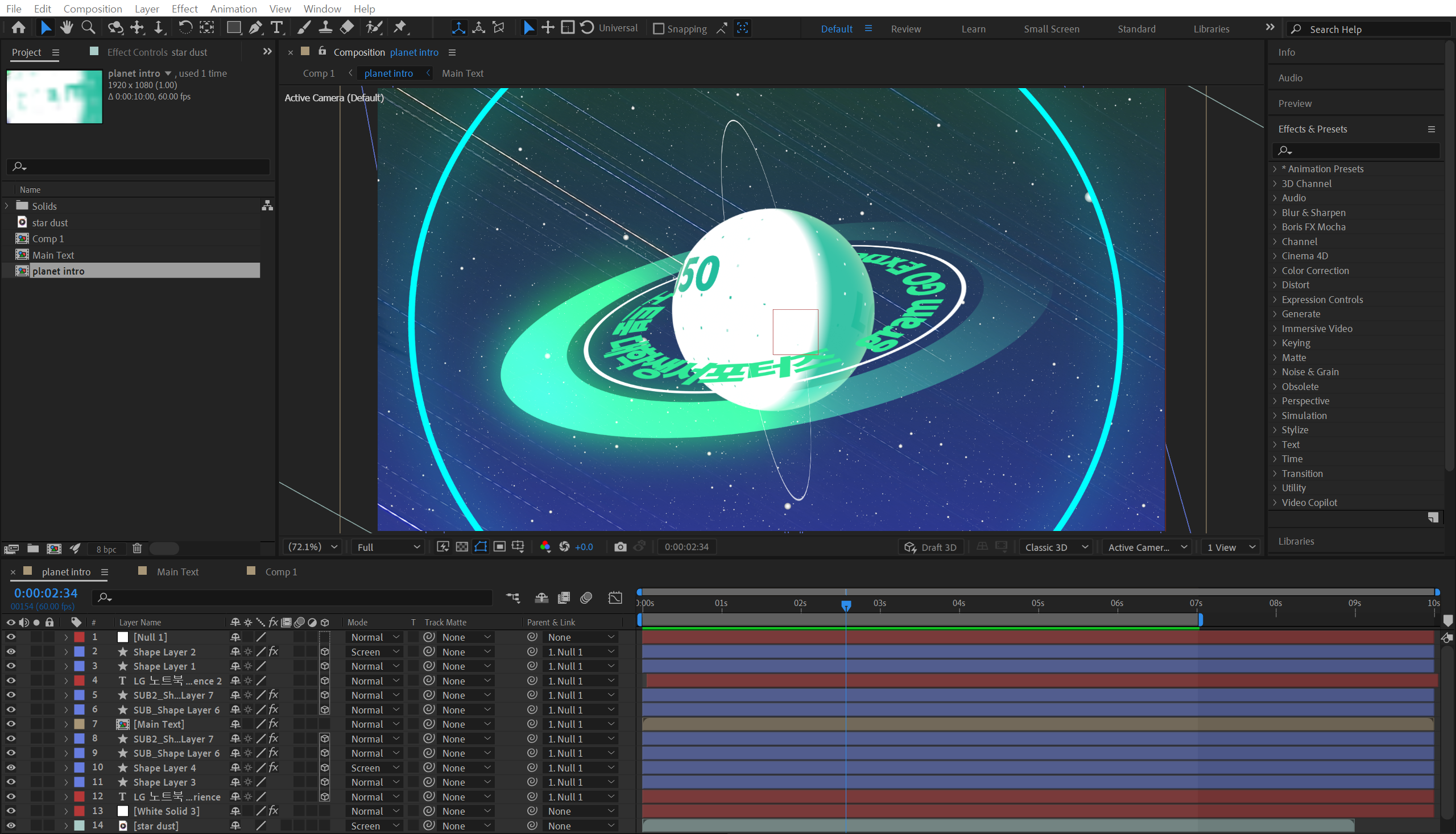This screenshot has width=1456, height=834.
Task: Hide Shape Layer 2 visibility eye
Action: (x=10, y=652)
